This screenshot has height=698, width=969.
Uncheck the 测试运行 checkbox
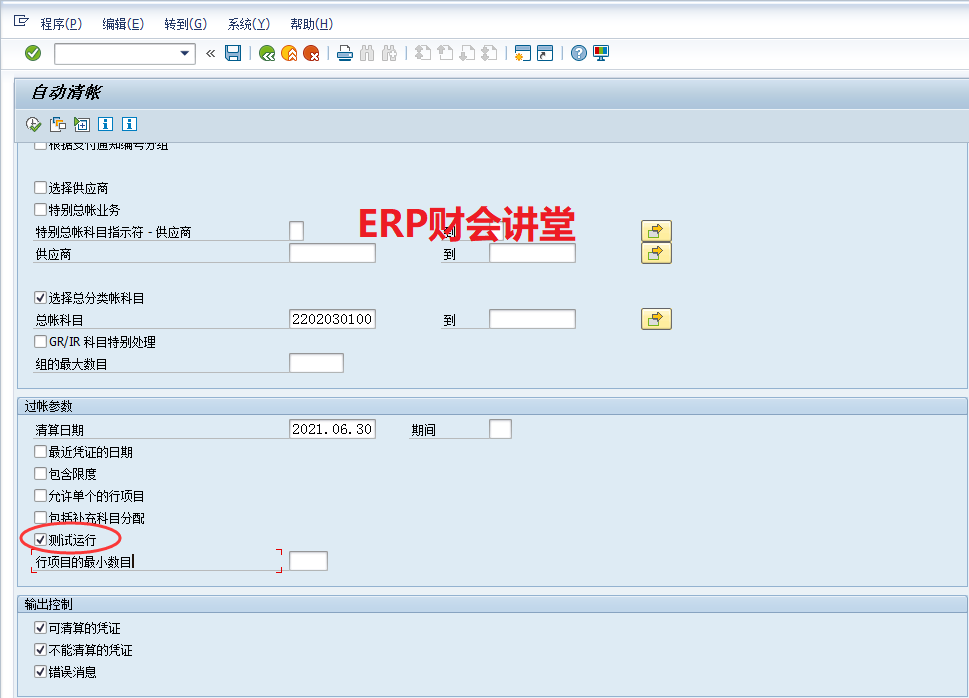[x=41, y=540]
